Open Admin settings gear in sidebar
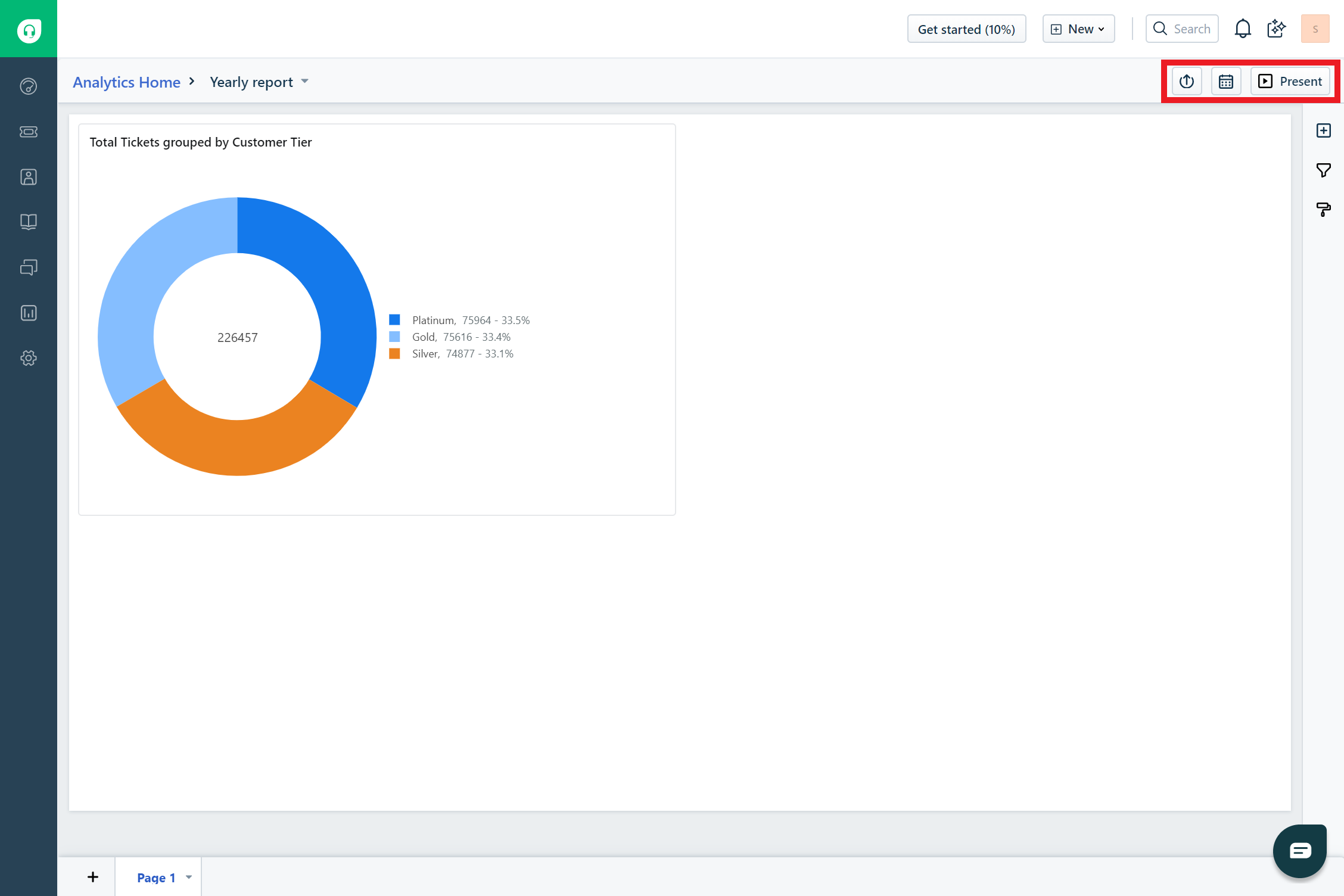 coord(29,358)
